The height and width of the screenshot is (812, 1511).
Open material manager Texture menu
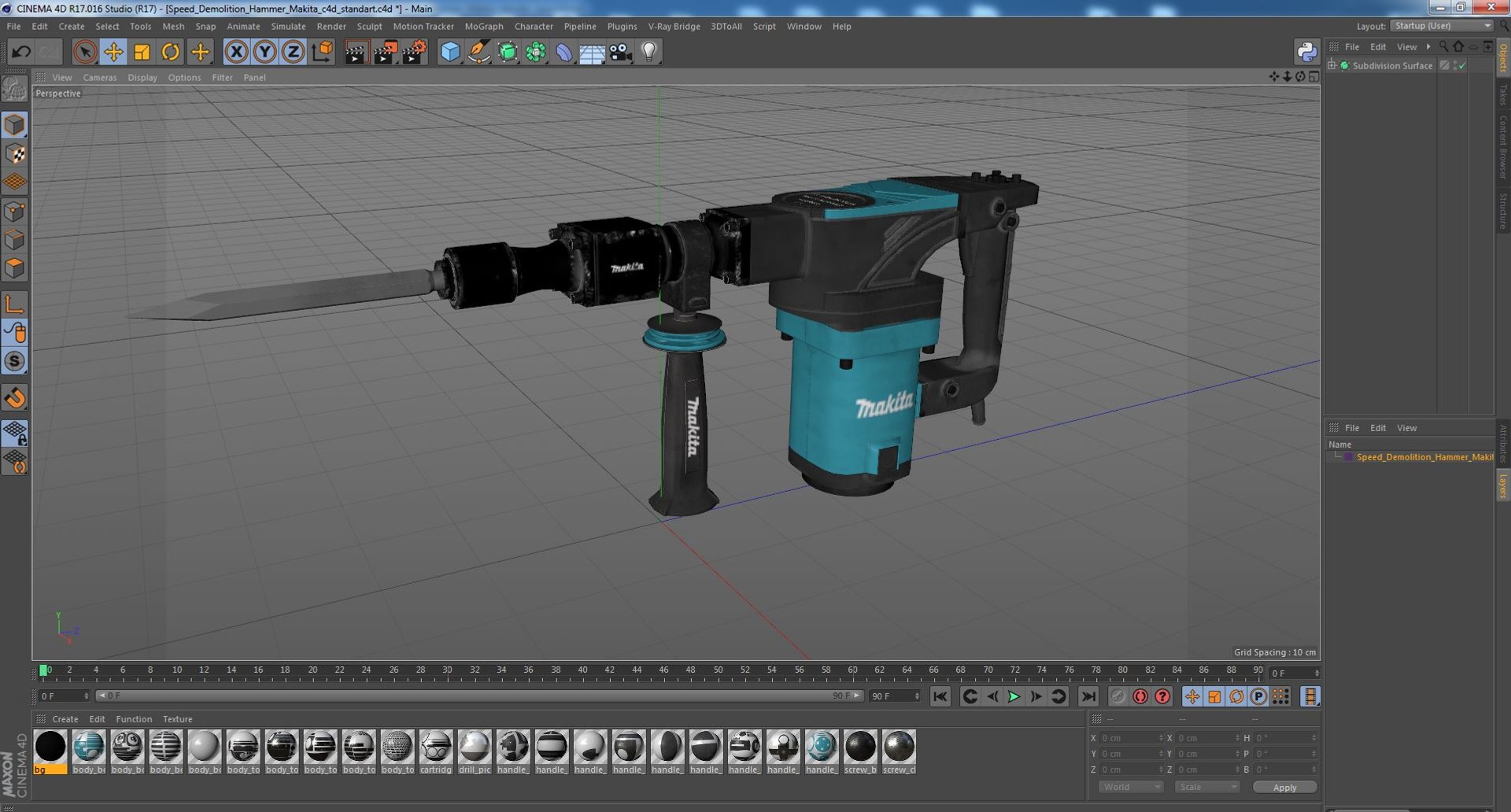point(177,719)
